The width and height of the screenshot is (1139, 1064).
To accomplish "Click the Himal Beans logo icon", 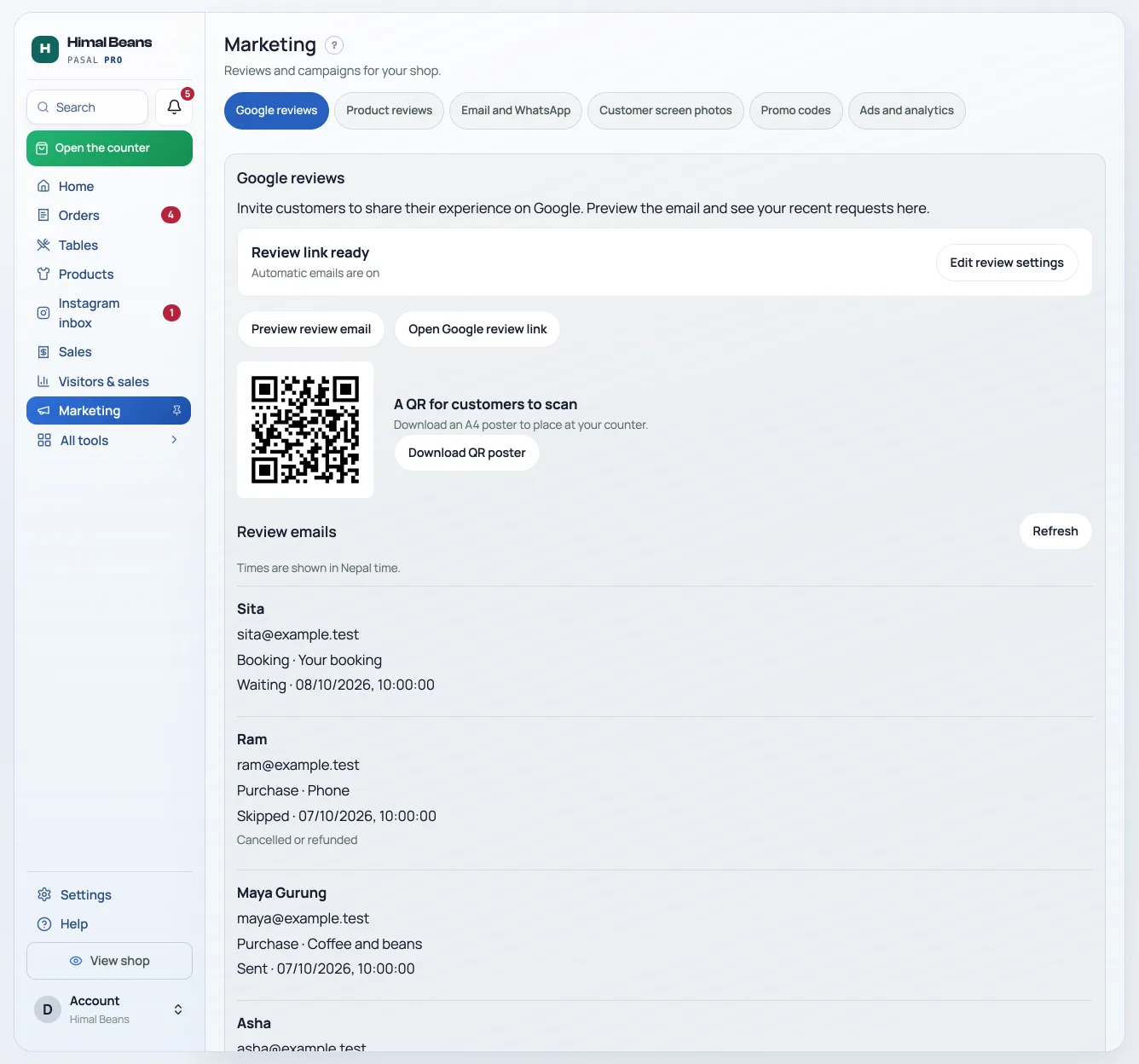I will tap(45, 49).
